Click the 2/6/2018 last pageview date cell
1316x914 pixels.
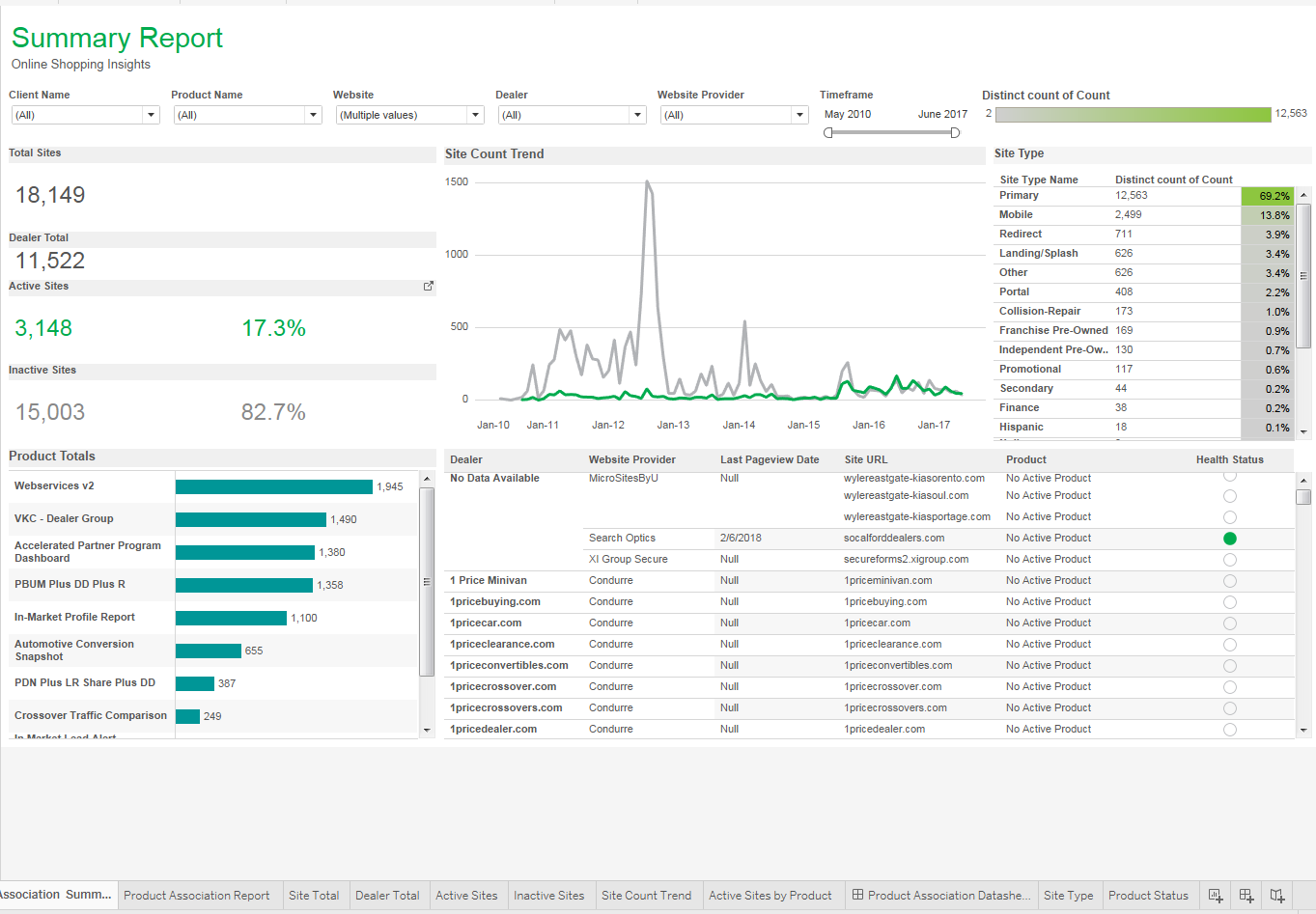(x=741, y=538)
